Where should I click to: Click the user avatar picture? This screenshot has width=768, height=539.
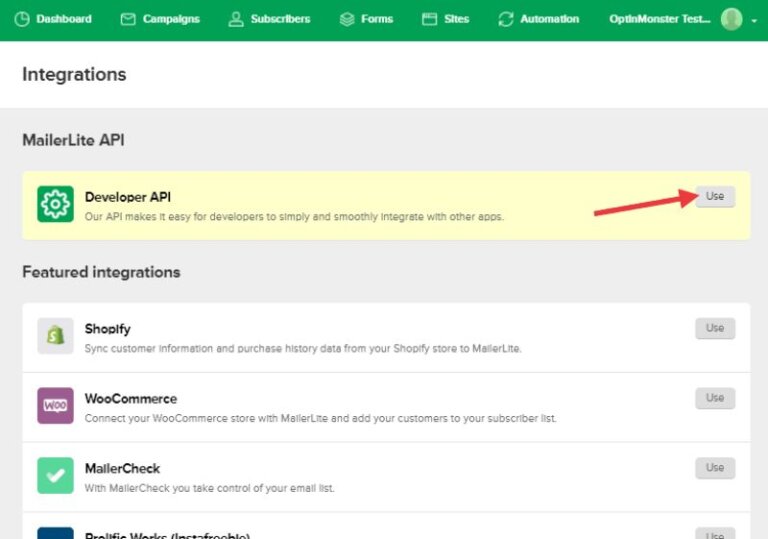point(731,19)
